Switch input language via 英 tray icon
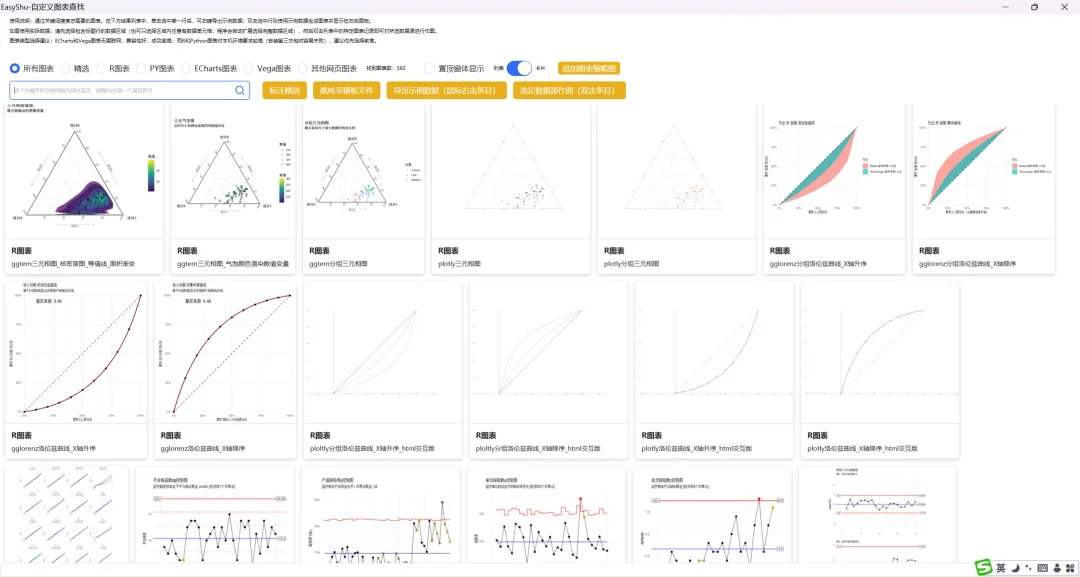The width and height of the screenshot is (1080, 577). tap(1001, 568)
